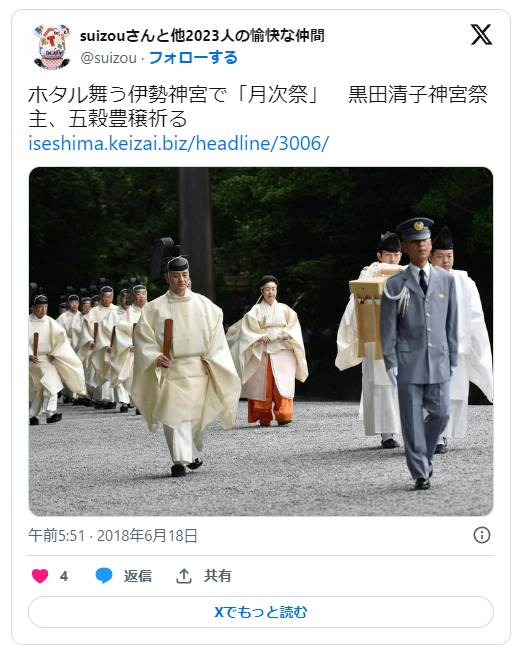Open the suizou profile avatar
This screenshot has width=520, height=654.
click(x=51, y=46)
